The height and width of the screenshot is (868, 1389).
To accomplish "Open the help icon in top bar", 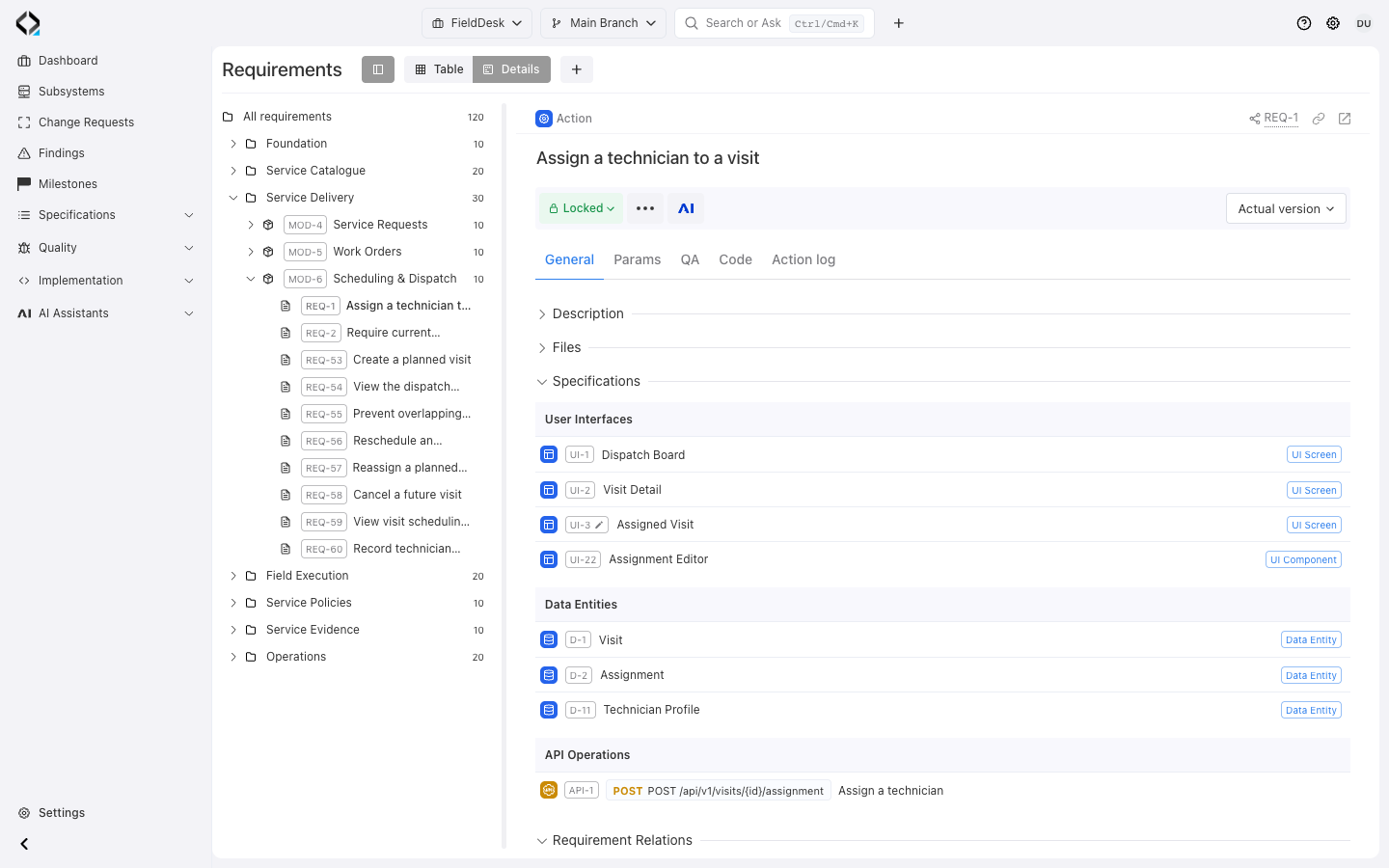I will (x=1304, y=23).
